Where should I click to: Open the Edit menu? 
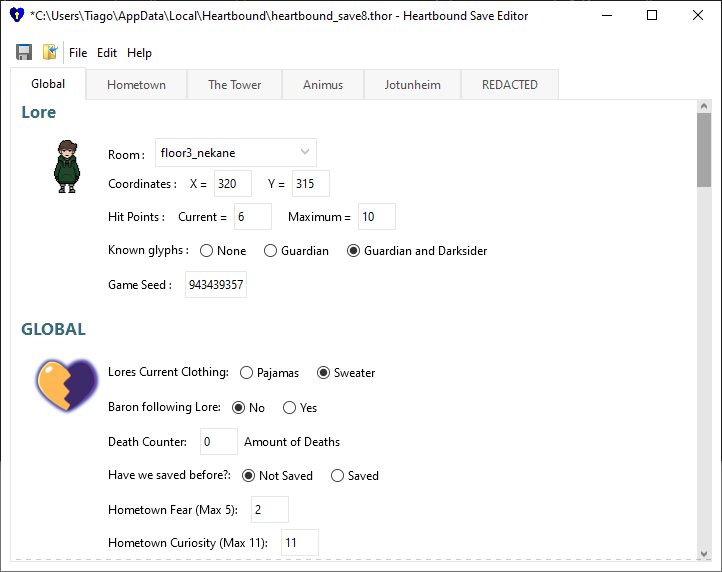click(x=107, y=53)
